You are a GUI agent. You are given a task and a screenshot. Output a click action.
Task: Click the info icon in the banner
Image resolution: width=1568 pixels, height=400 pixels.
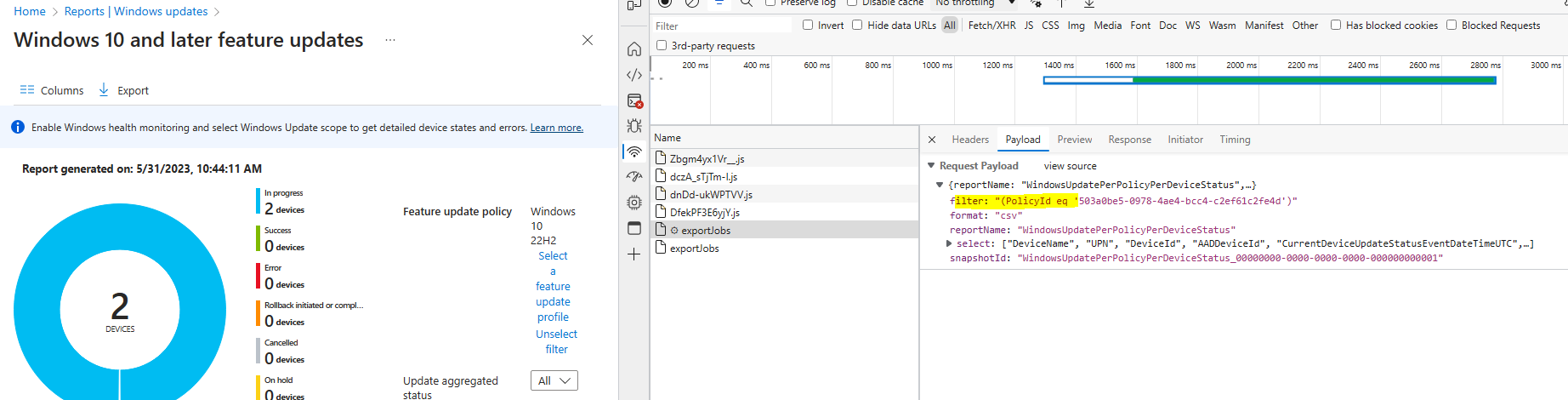pyautogui.click(x=18, y=128)
